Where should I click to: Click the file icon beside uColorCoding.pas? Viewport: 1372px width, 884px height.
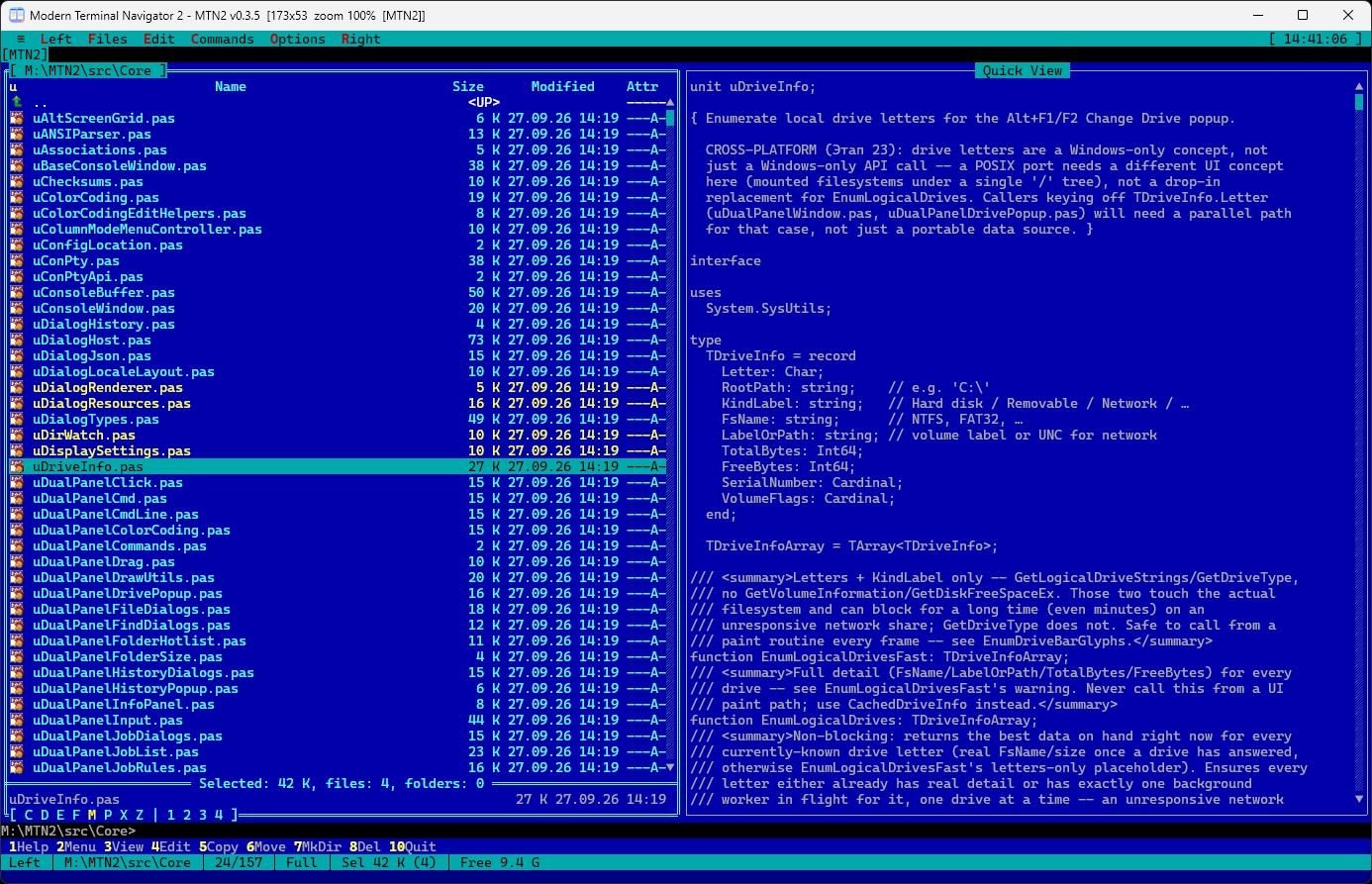tap(17, 197)
